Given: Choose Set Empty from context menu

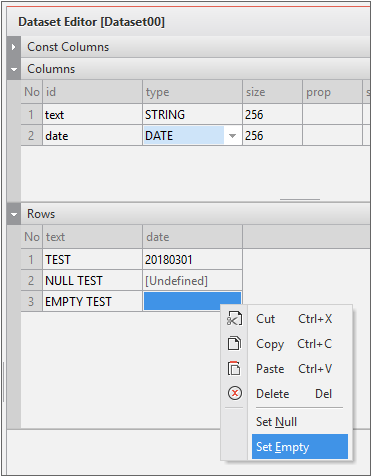Looking at the screenshot, I should tap(300, 447).
